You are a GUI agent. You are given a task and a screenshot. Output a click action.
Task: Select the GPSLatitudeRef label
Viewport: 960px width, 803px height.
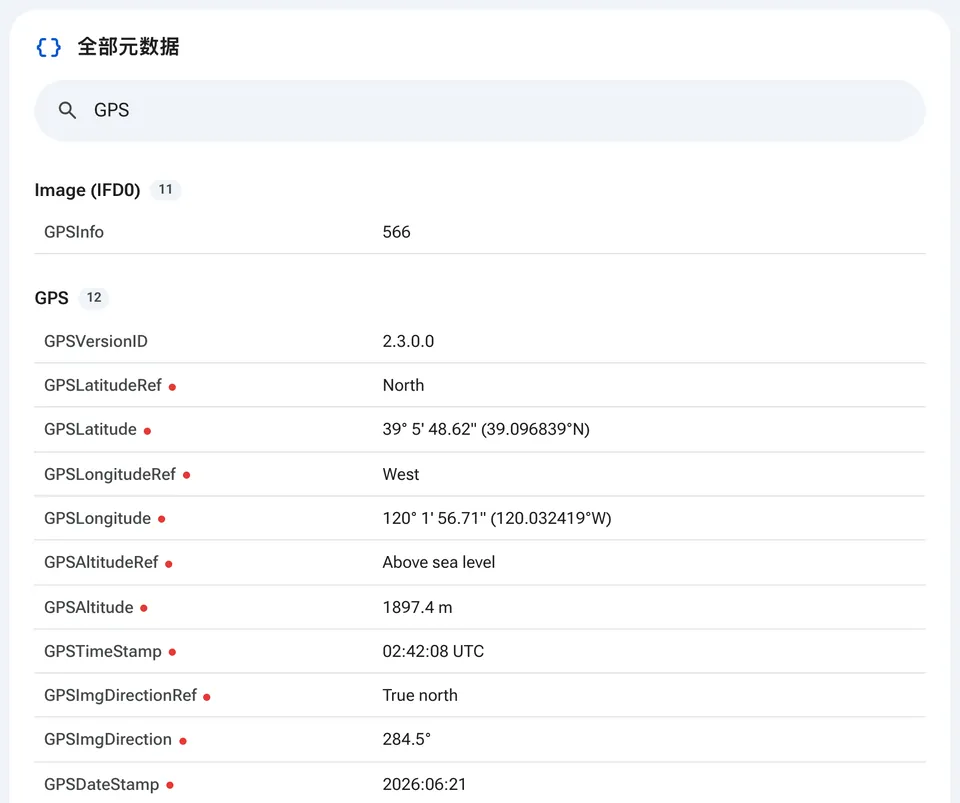103,385
